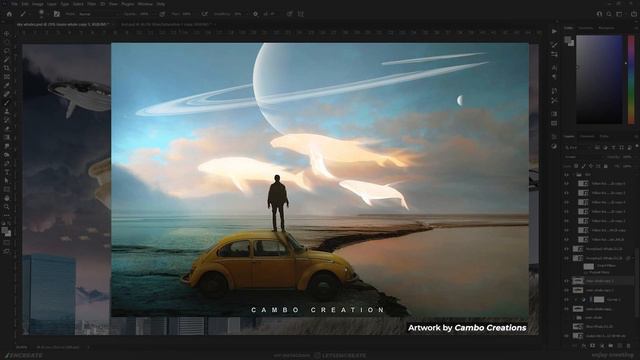The image size is (640, 360).
Task: Switch to the Paths tab
Action: tap(604, 136)
